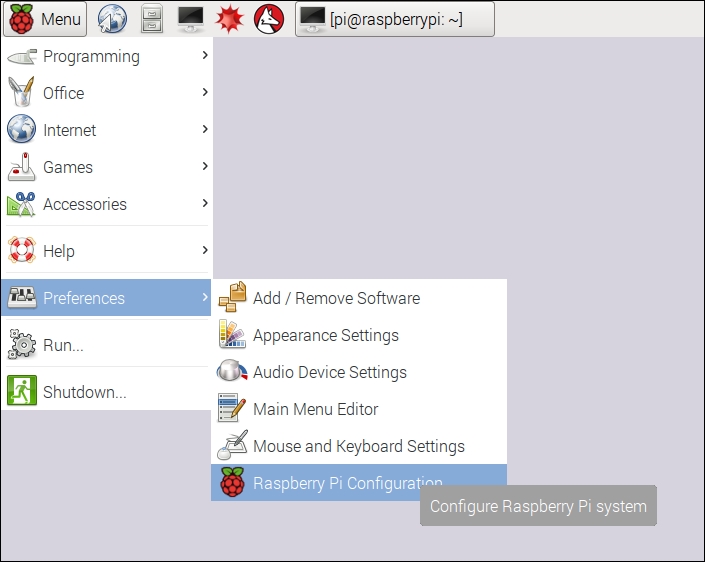The image size is (705, 562).
Task: Click the Accessories scissors icon
Action: [x=21, y=204]
